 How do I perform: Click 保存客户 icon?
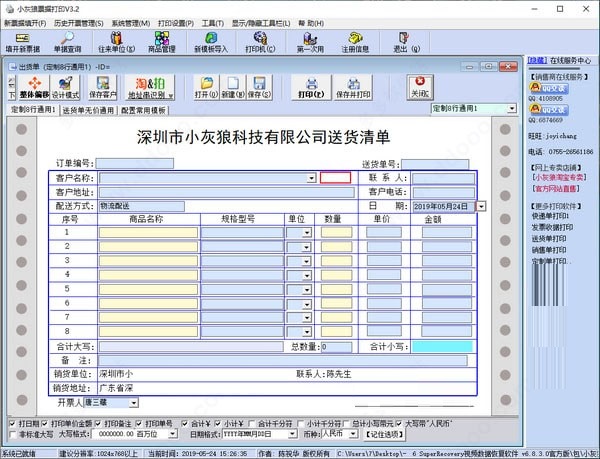click(103, 87)
